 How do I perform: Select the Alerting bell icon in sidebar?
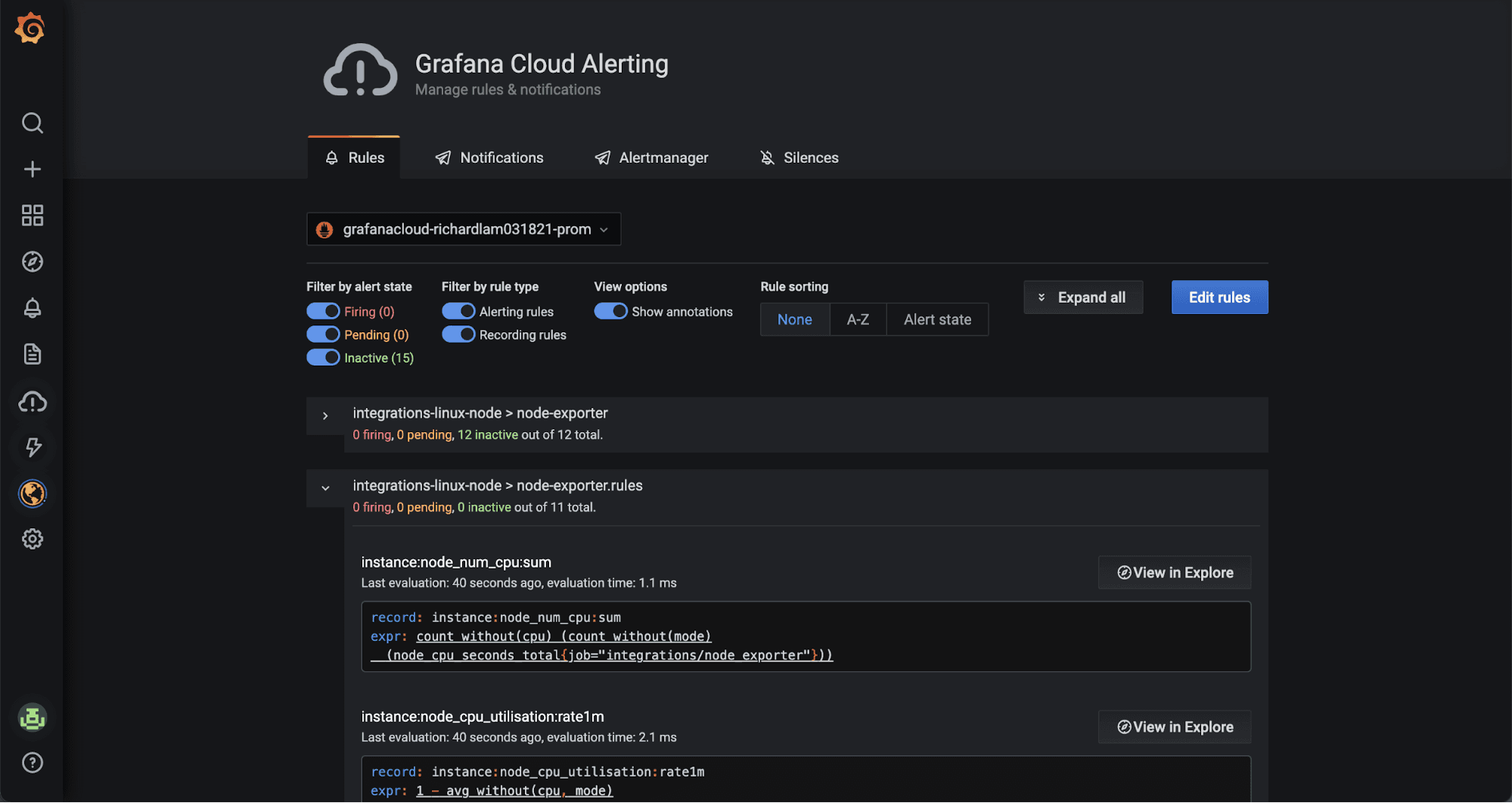tap(33, 307)
